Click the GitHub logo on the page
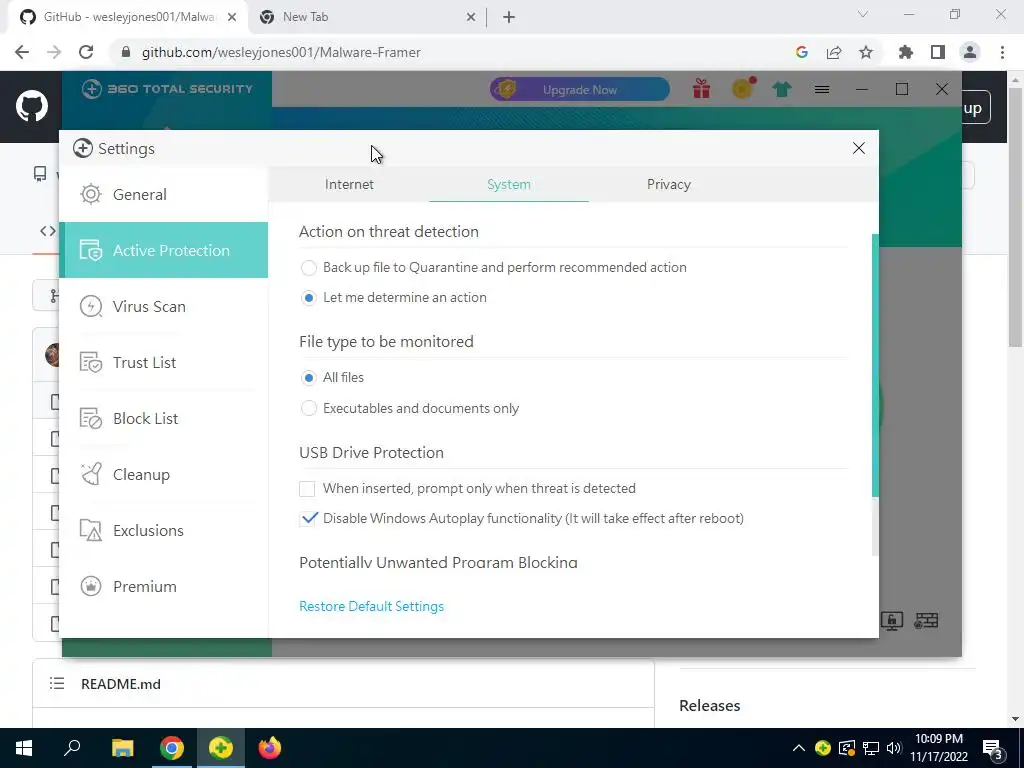1024x768 pixels. pyautogui.click(x=31, y=106)
